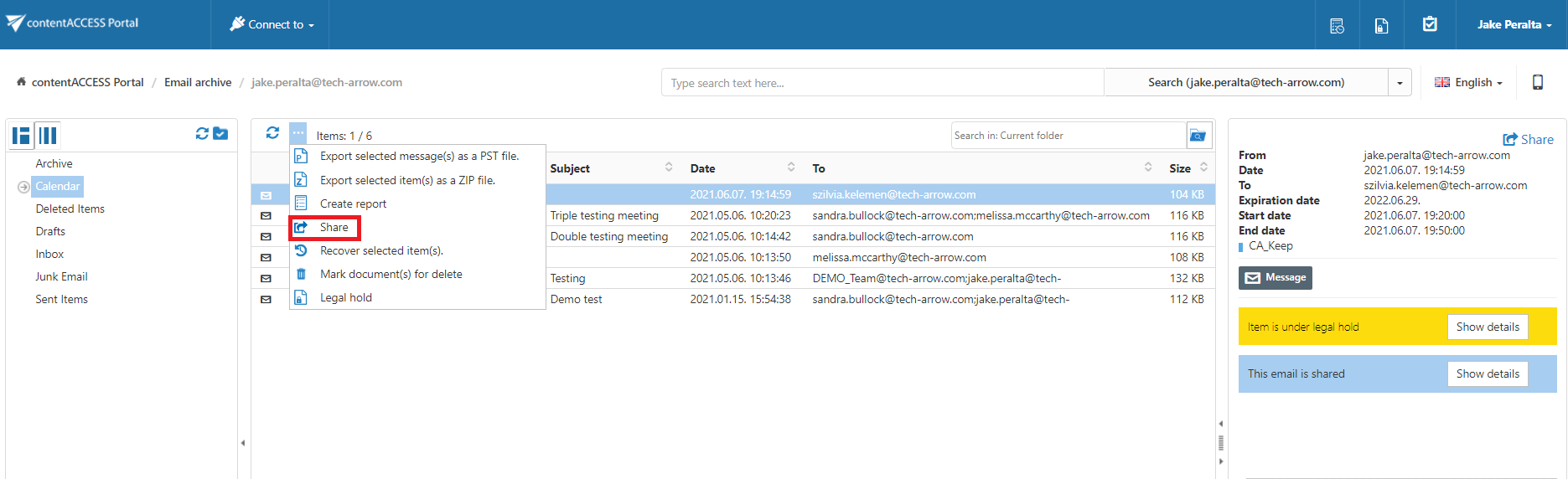Switch to the column layout view icon
This screenshot has height=479, width=1568.
pos(49,135)
